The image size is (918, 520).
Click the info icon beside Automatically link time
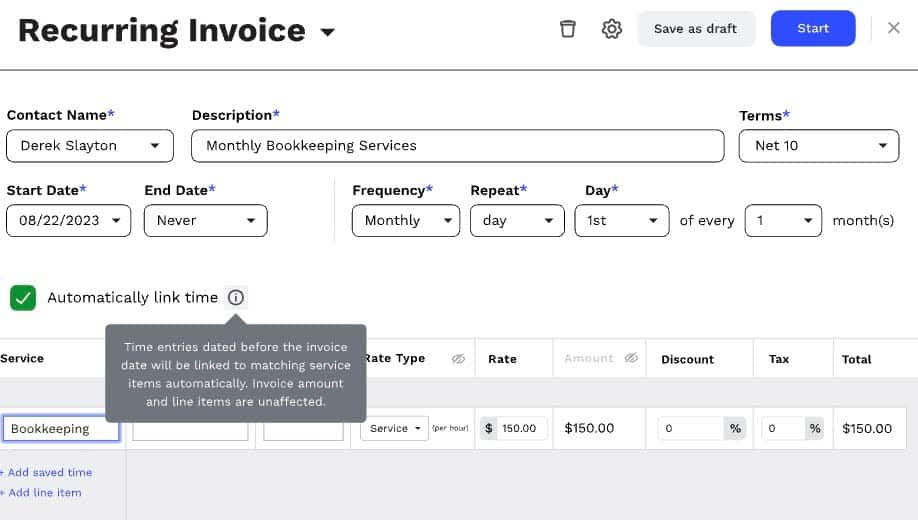236,297
